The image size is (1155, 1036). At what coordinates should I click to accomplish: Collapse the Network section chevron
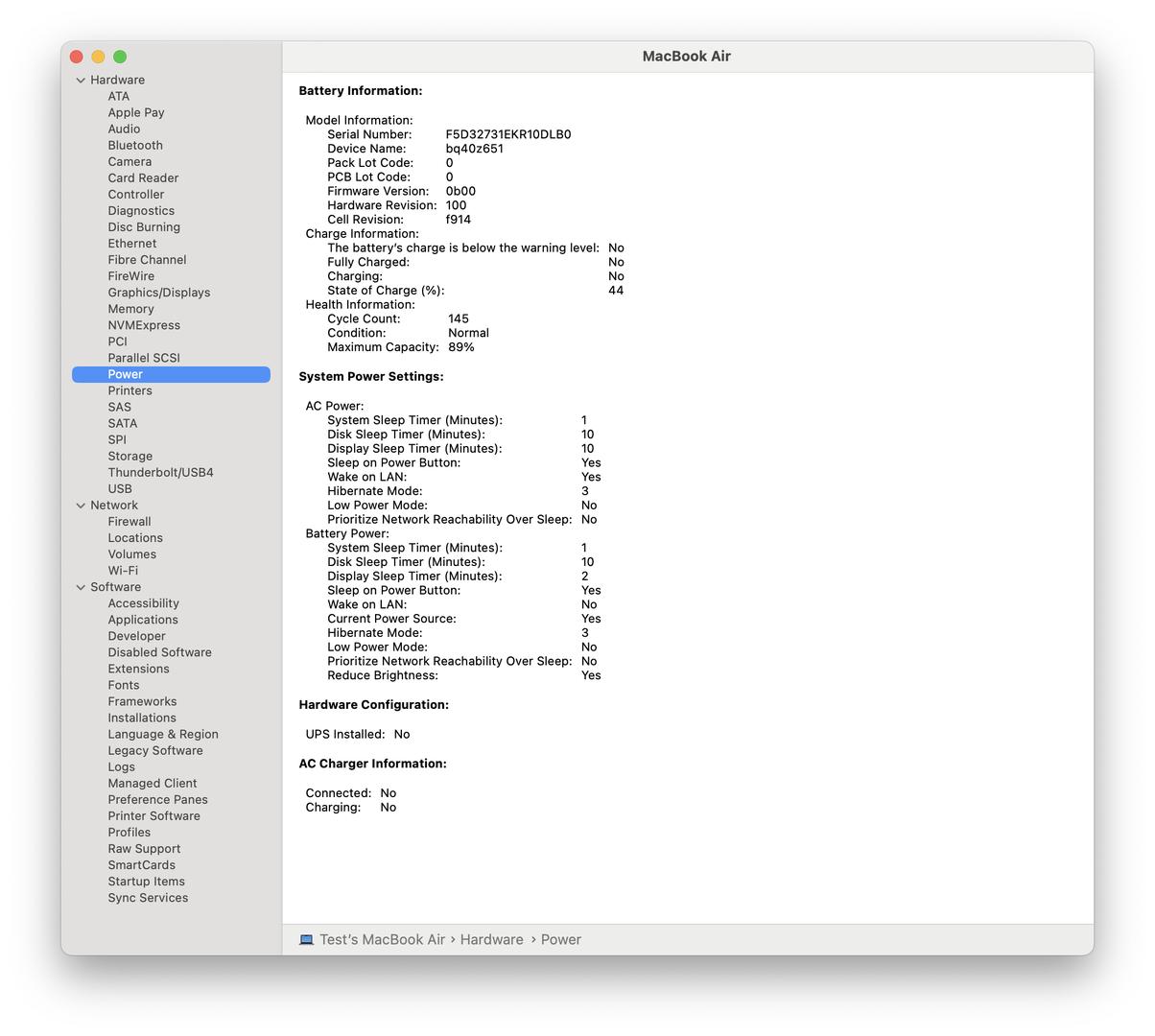tap(81, 506)
